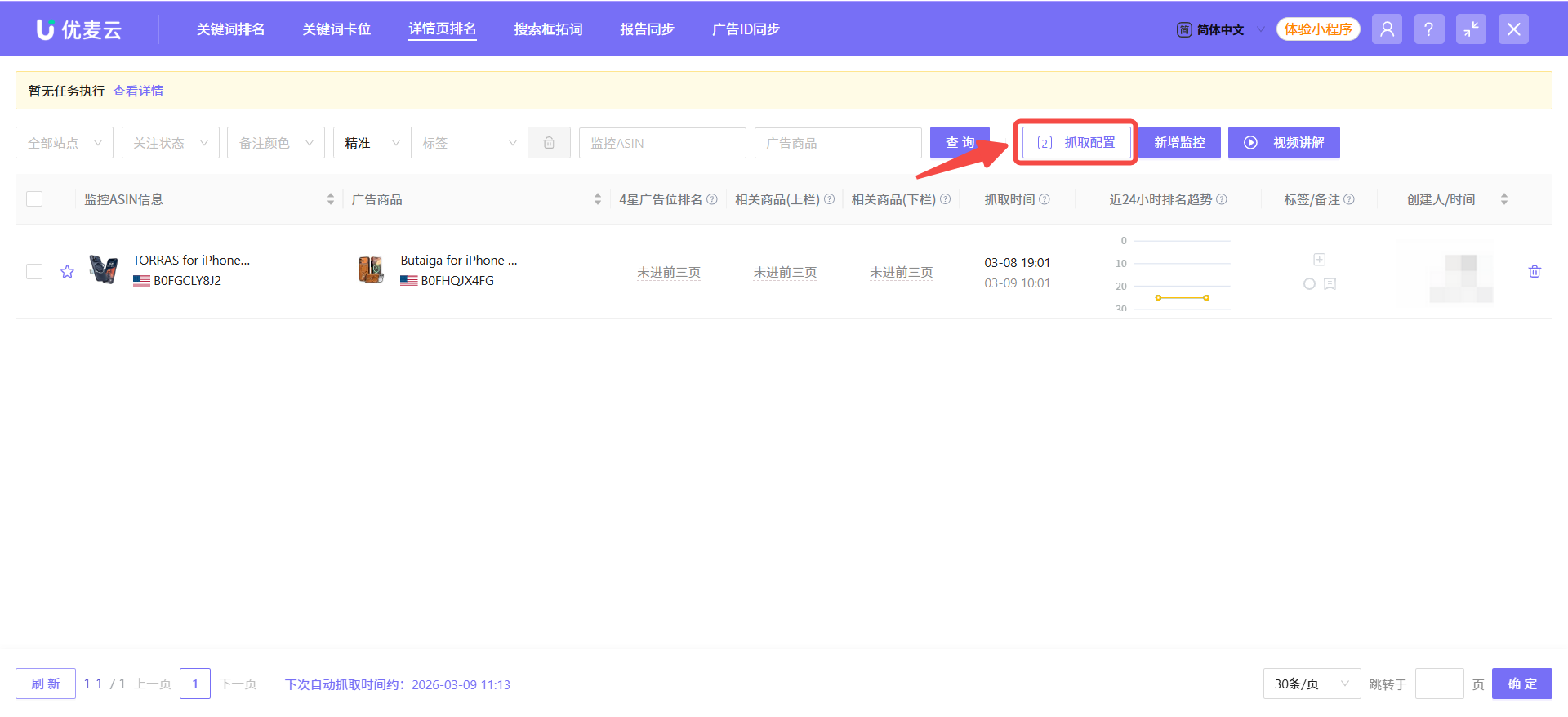1568x717 pixels.
Task: Open the 30条/页 page size dropdown
Action: tap(1311, 684)
